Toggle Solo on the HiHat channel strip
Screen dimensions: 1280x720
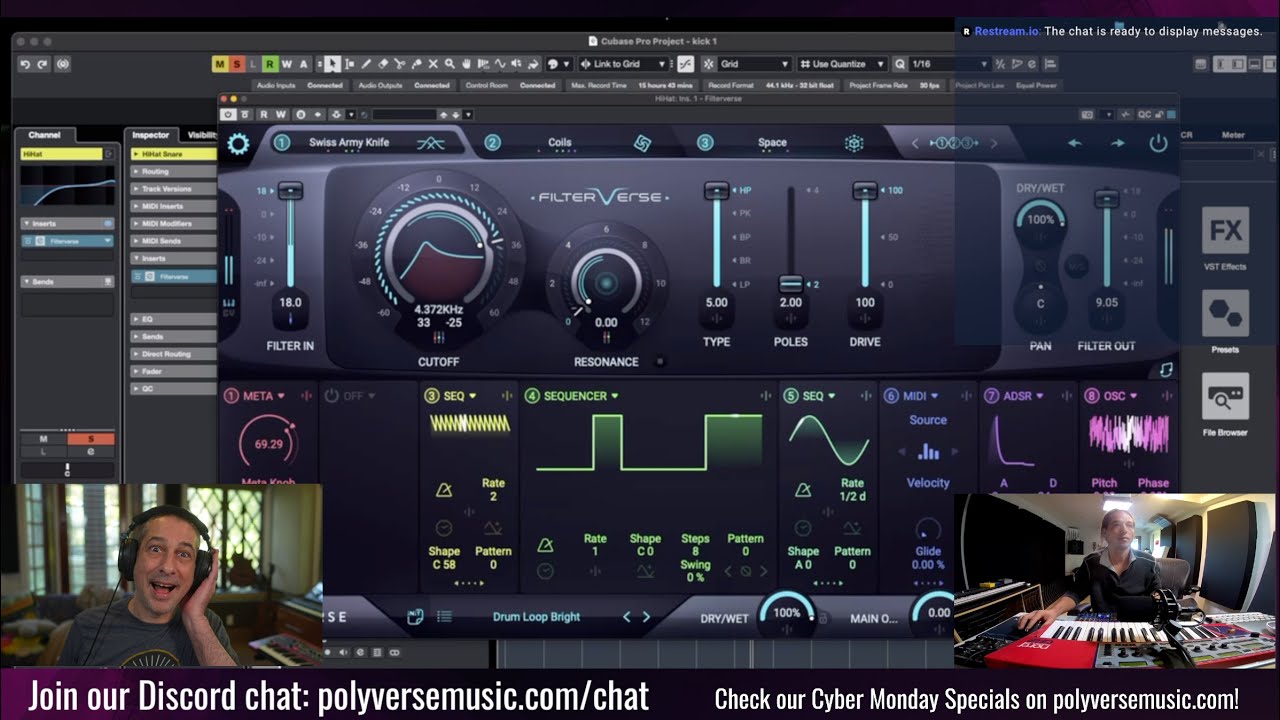pyautogui.click(x=90, y=439)
